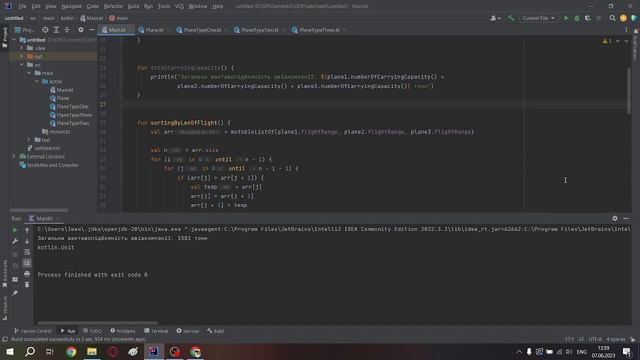The width and height of the screenshot is (640, 360).
Task: Click the Run console horizontal scrollbar
Action: 98,323
